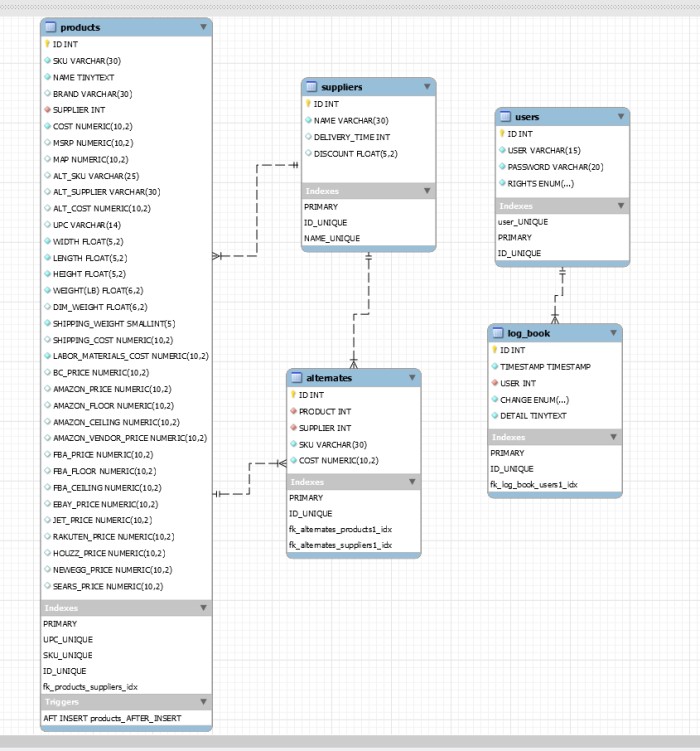The image size is (700, 751).
Task: Click the log_book table header icon
Action: (x=498, y=333)
